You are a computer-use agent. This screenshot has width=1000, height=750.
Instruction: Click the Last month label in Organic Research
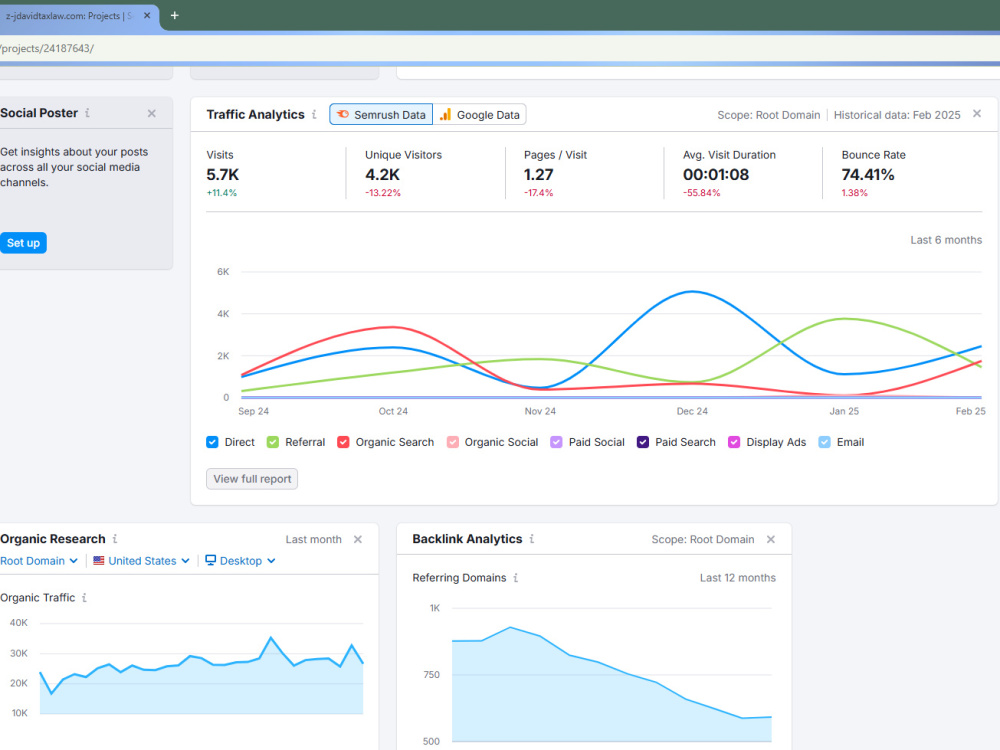point(313,540)
